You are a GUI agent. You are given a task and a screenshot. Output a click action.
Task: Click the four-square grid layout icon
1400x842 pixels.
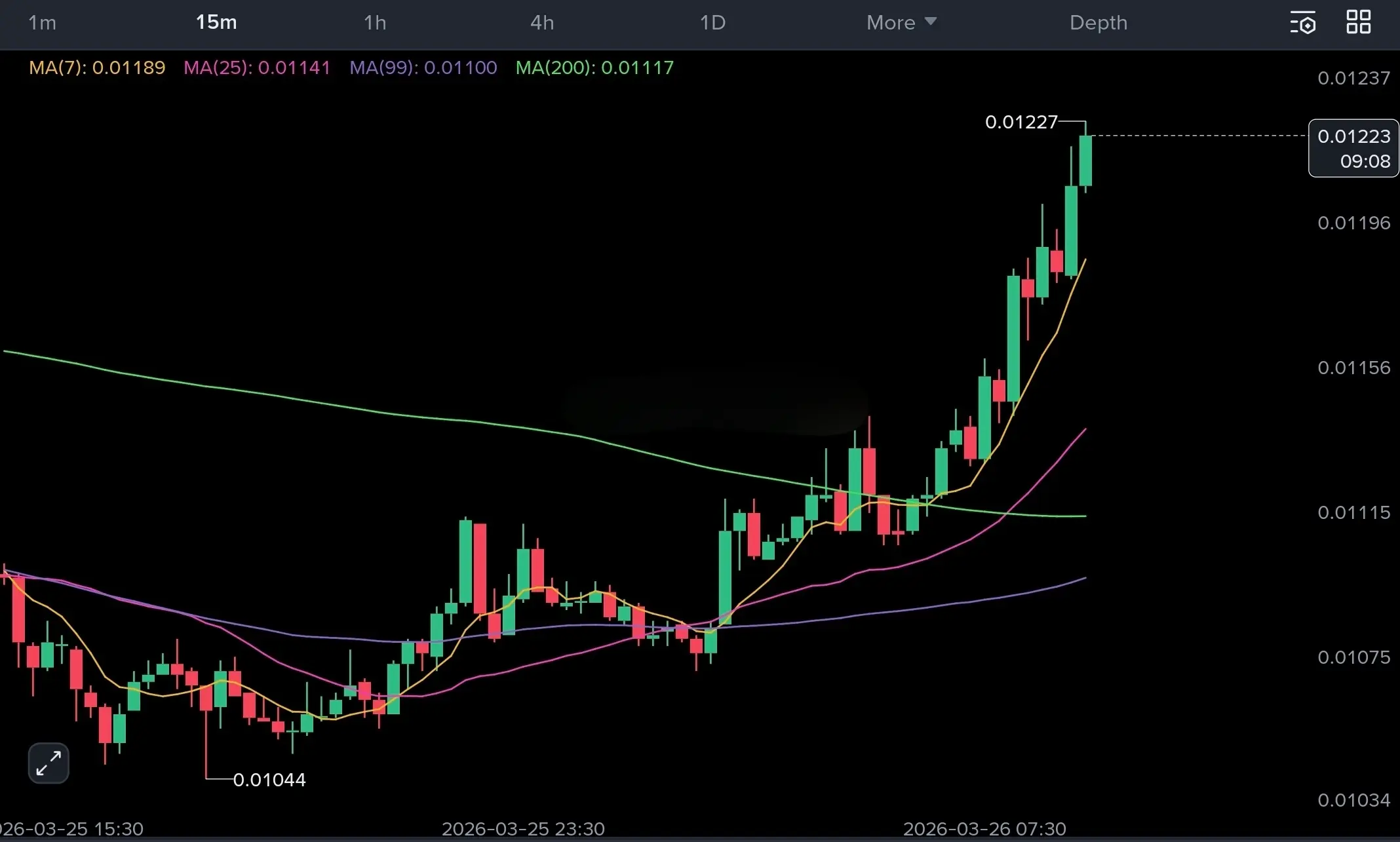click(x=1358, y=22)
